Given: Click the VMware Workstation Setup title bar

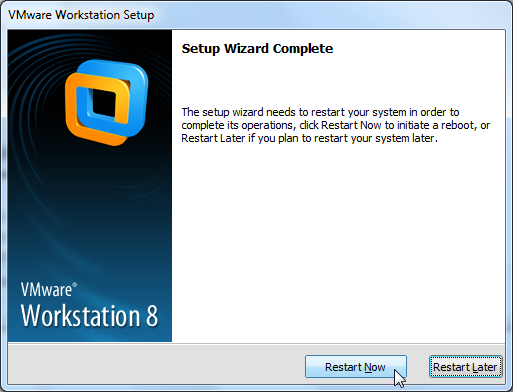Looking at the screenshot, I should 256,15.
